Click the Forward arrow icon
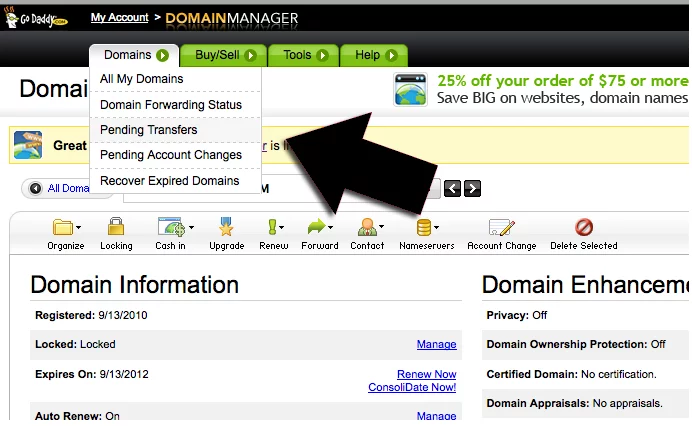Image resolution: width=692 pixels, height=426 pixels. click(x=320, y=228)
